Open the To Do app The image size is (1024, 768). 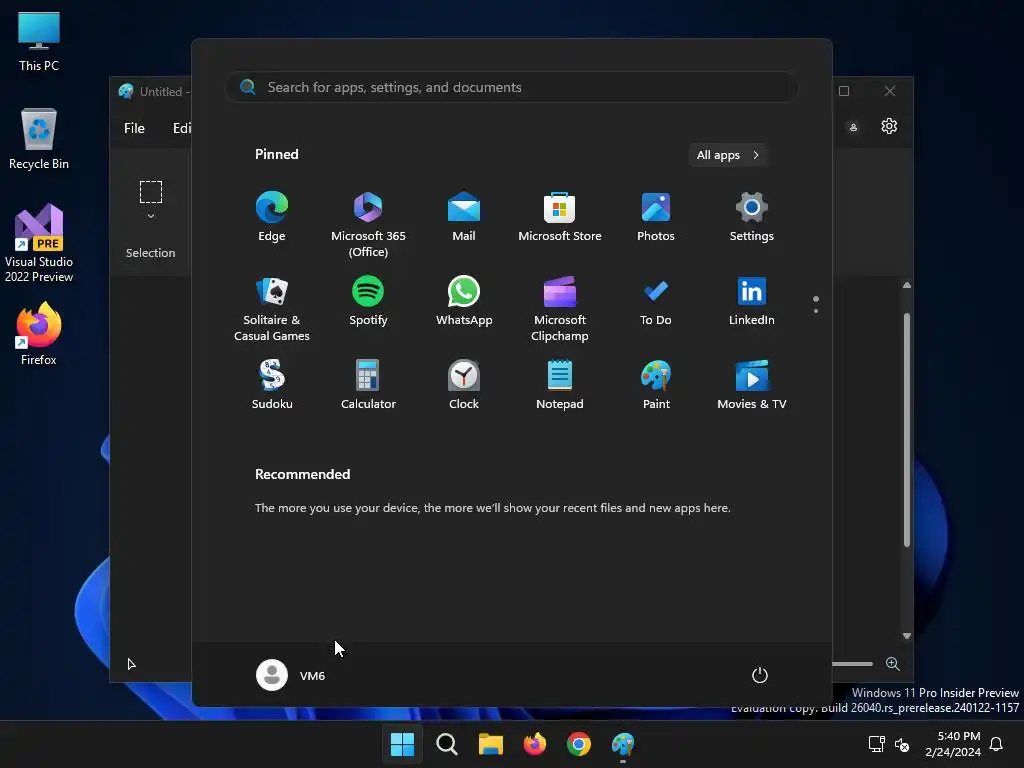656,301
